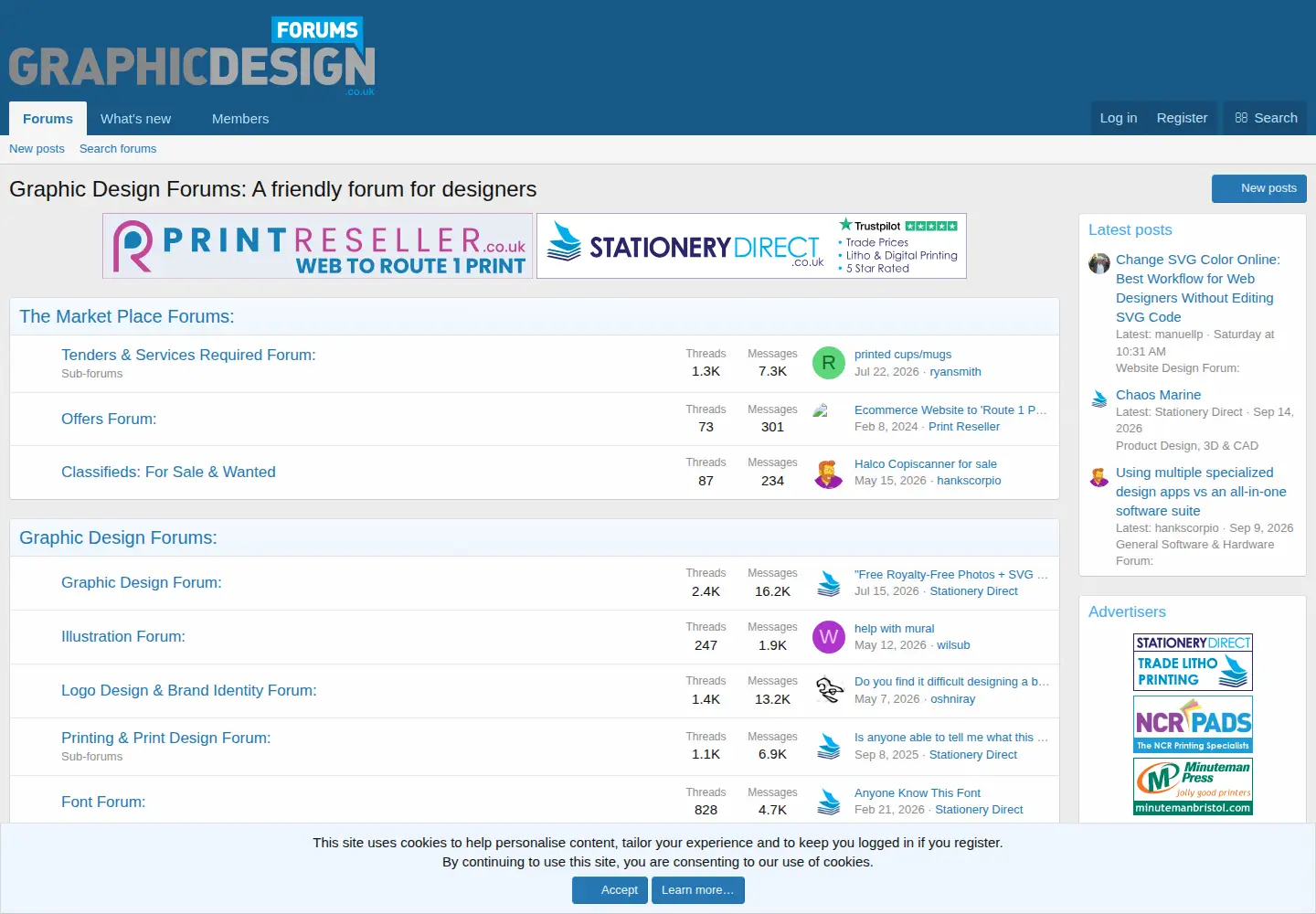Accept the cookie notice
1316x914 pixels.
tap(610, 890)
